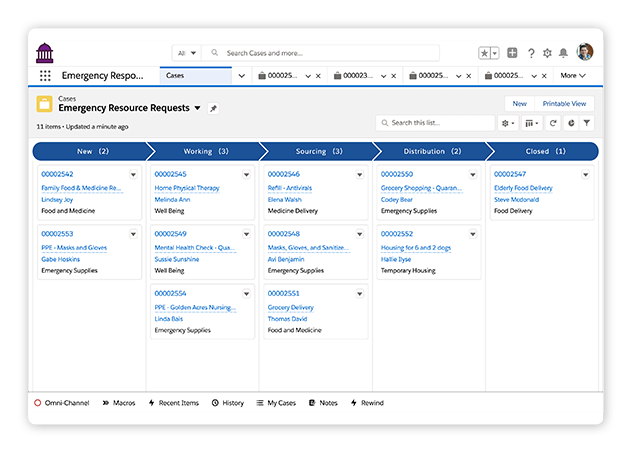Screen dimensions: 632x456
Task: Open the list filter funnel icon
Action: tap(587, 123)
